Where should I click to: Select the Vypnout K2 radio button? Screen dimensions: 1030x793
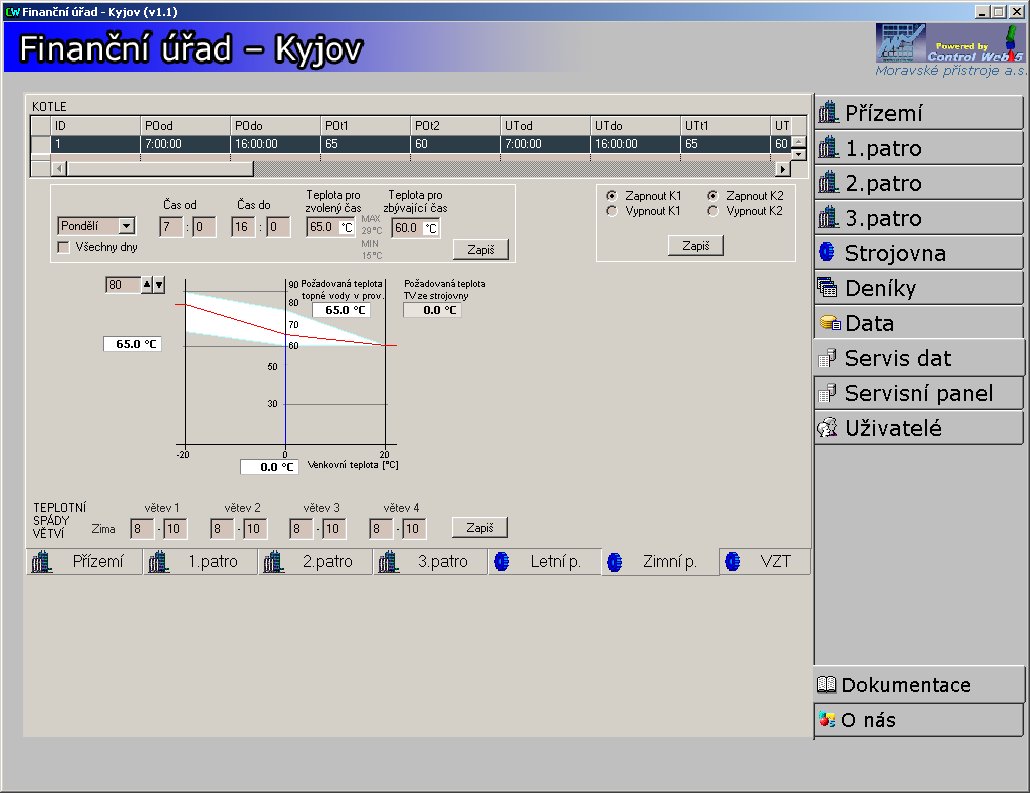click(x=713, y=211)
